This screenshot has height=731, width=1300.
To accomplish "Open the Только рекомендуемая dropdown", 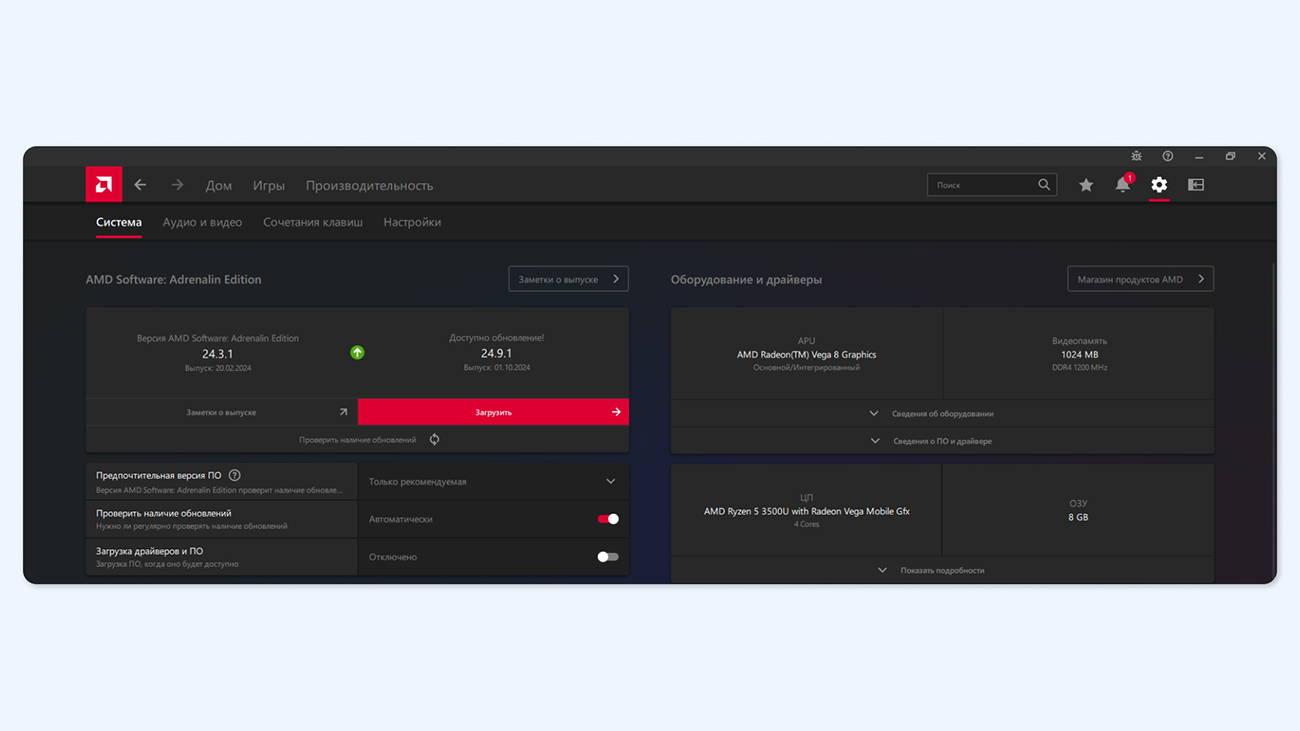I will (493, 482).
